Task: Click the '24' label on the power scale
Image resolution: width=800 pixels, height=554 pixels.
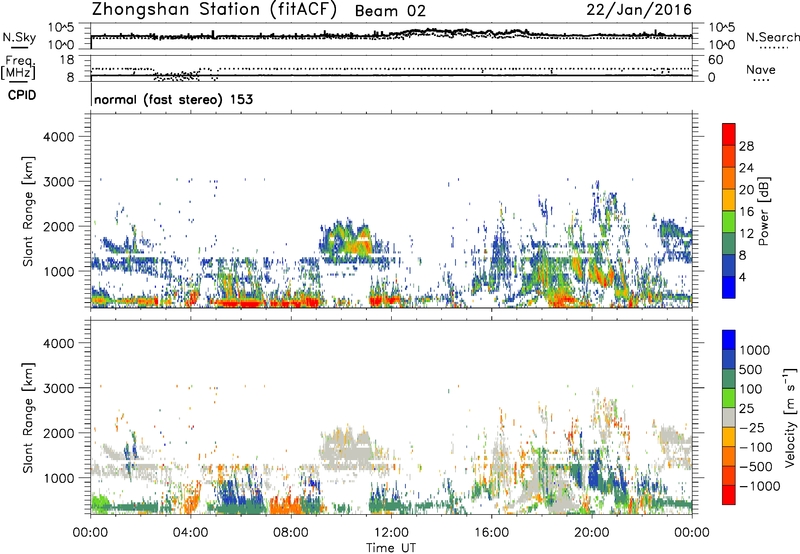Action: 746,168
